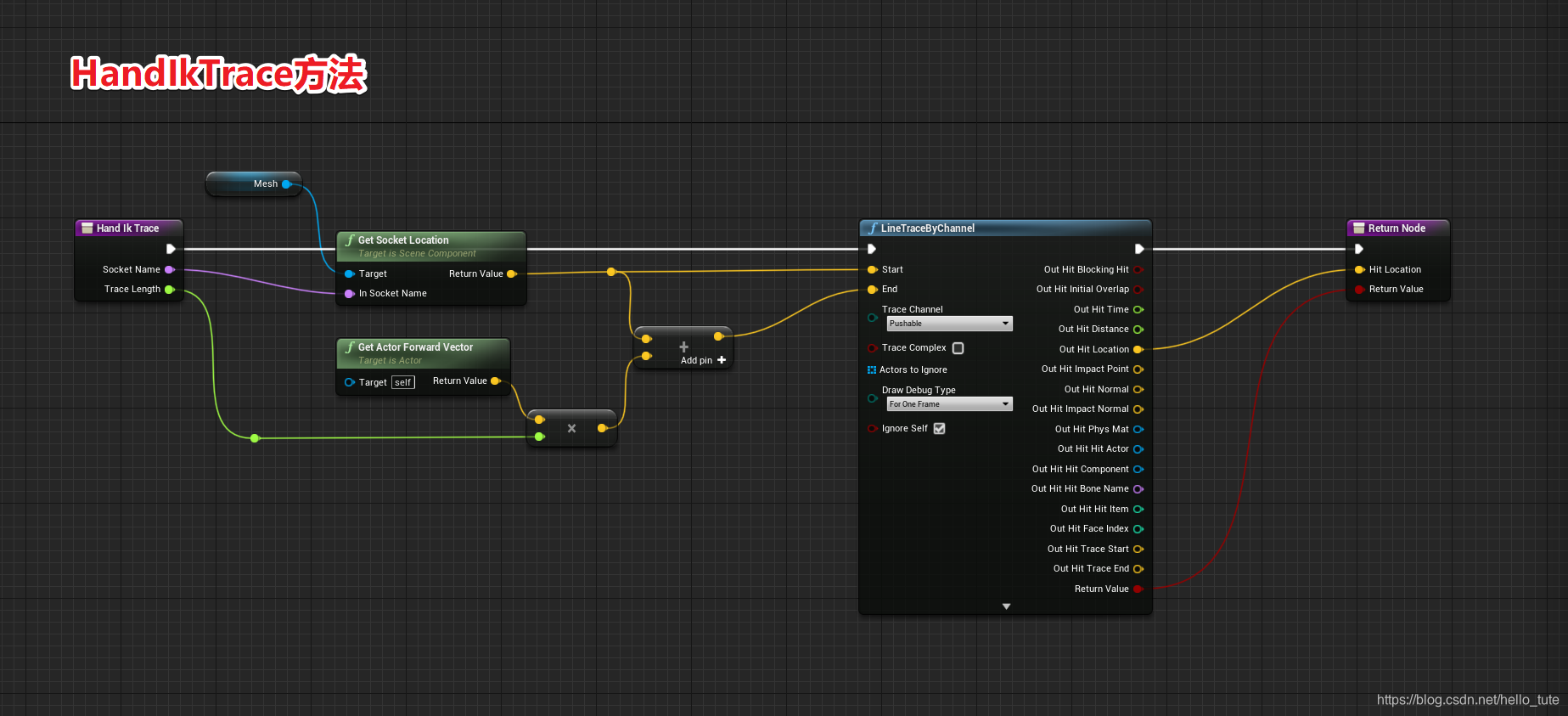
Task: Click the Out Hit Time pin
Action: click(x=1138, y=310)
